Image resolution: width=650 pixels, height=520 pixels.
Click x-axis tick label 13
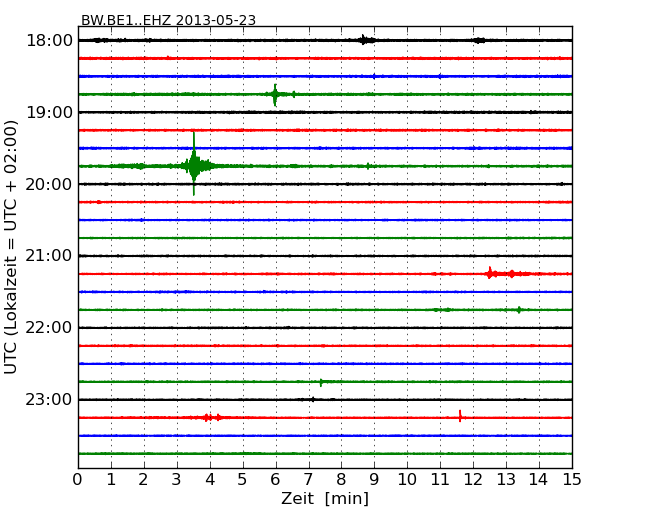pyautogui.click(x=506, y=480)
